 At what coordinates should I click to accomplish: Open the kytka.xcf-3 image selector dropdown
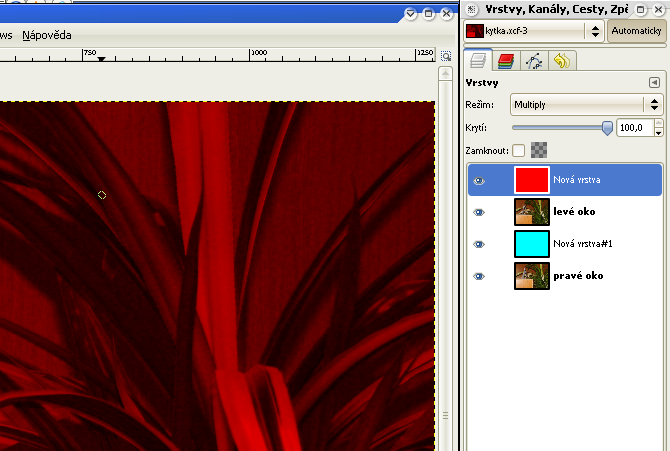coord(534,31)
